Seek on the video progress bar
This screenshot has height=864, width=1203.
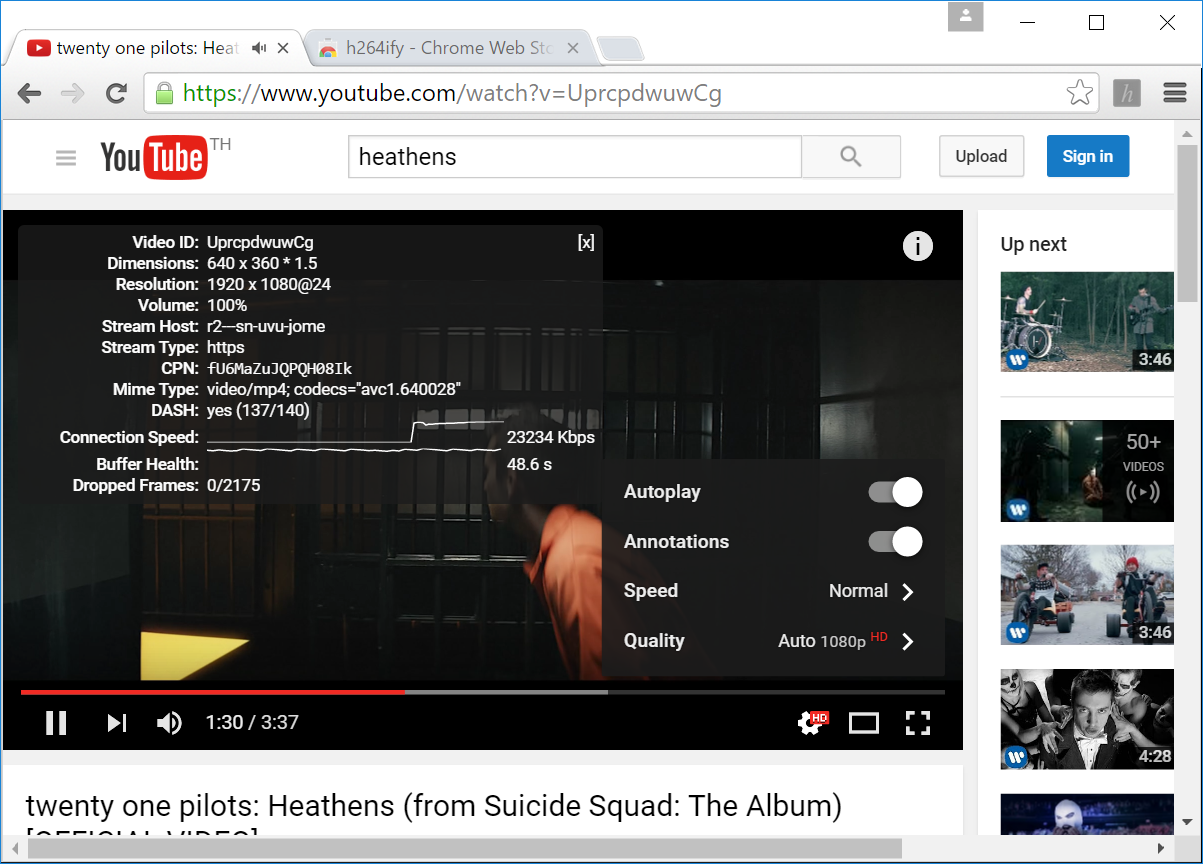tap(482, 691)
